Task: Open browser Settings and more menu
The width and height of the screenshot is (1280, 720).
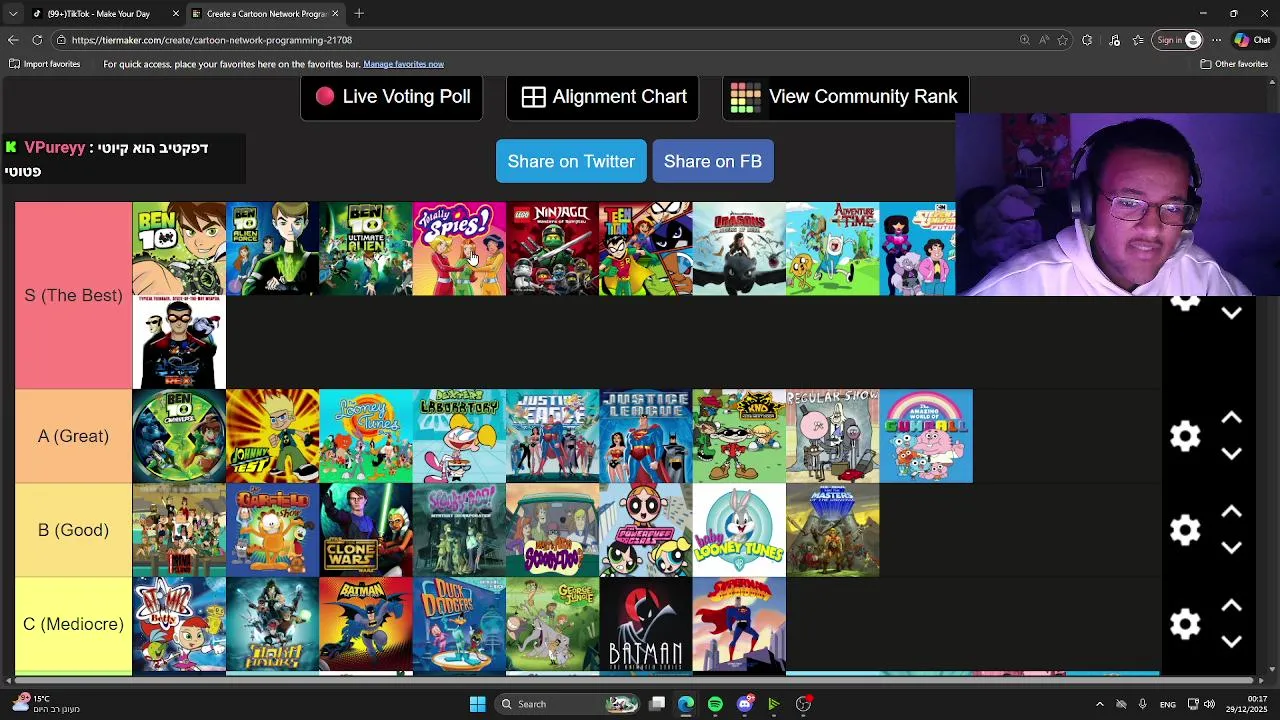Action: pyautogui.click(x=1216, y=40)
